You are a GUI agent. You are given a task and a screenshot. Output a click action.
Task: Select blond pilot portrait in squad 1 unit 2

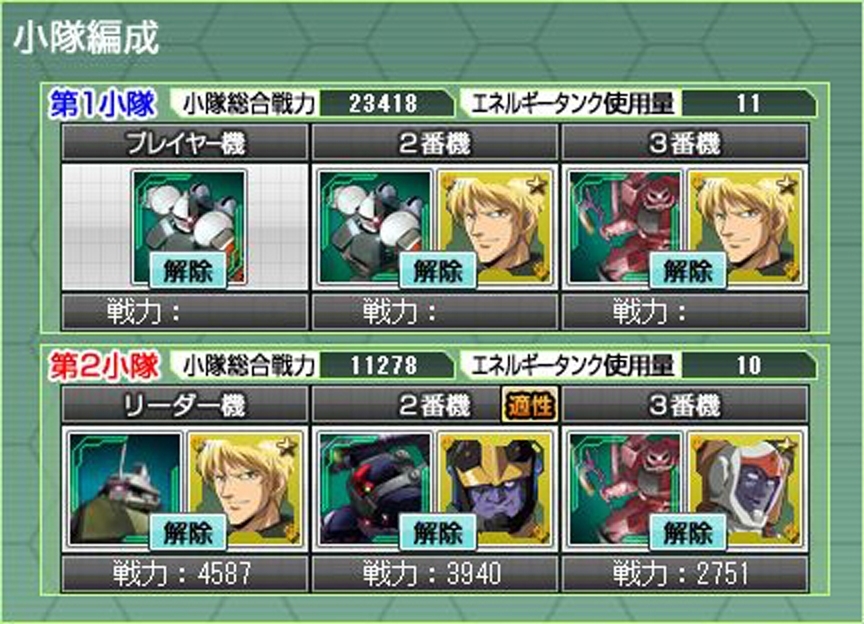495,226
